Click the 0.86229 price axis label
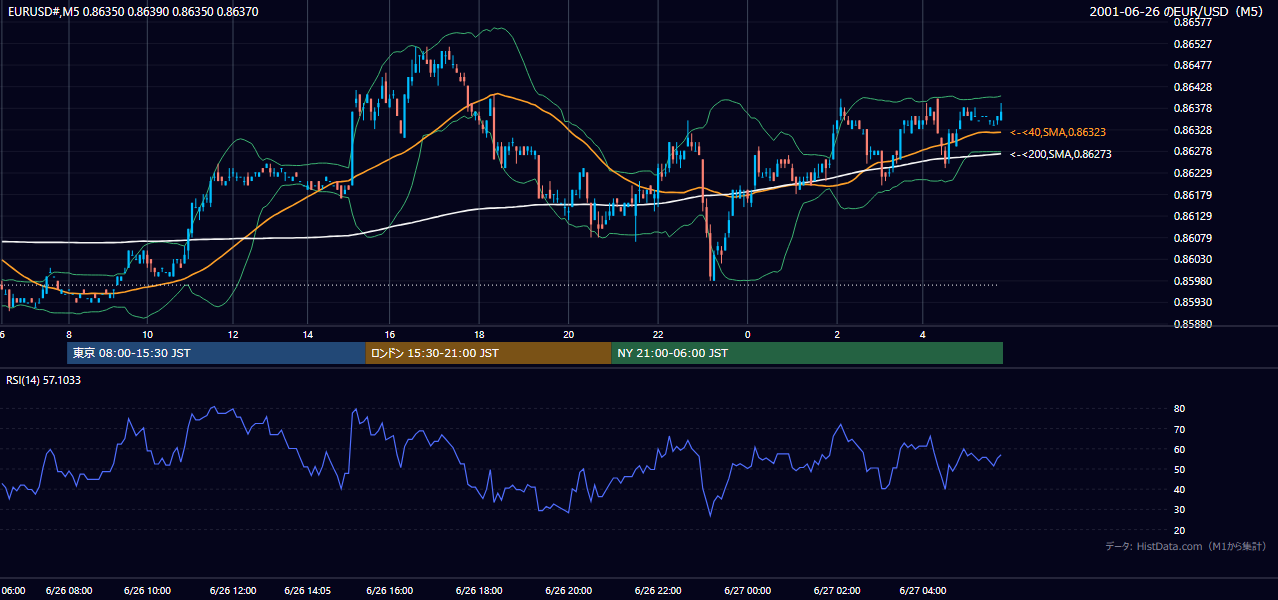Image resolution: width=1278 pixels, height=600 pixels. [x=1194, y=173]
